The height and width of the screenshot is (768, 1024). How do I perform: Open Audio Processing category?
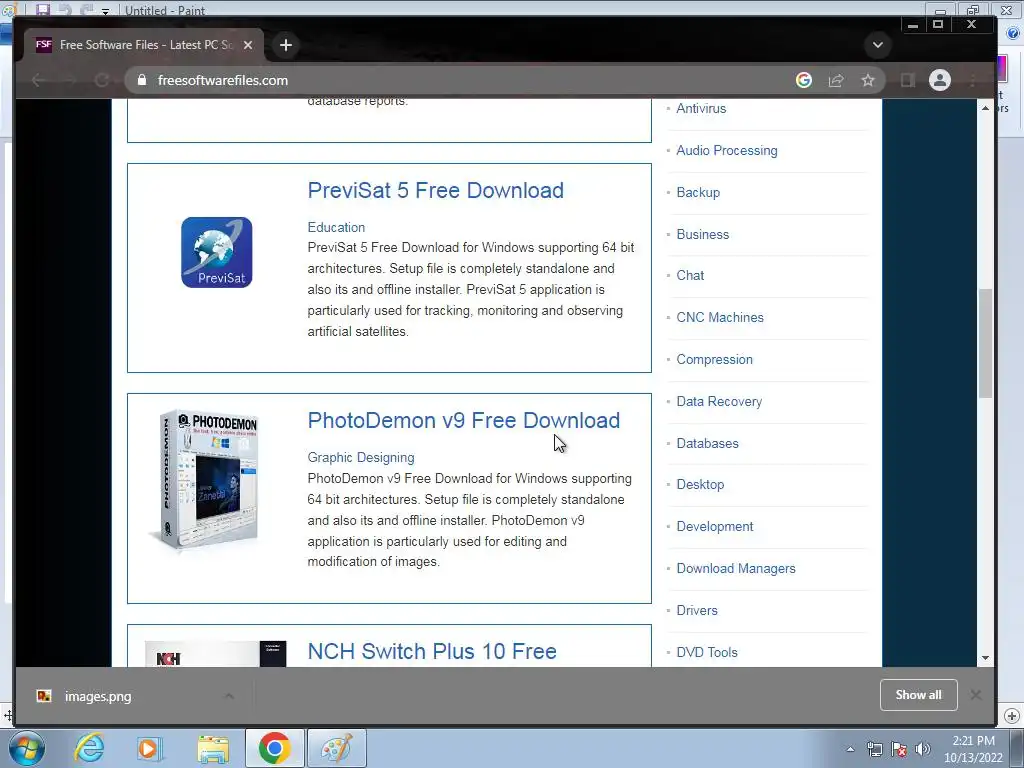727,150
